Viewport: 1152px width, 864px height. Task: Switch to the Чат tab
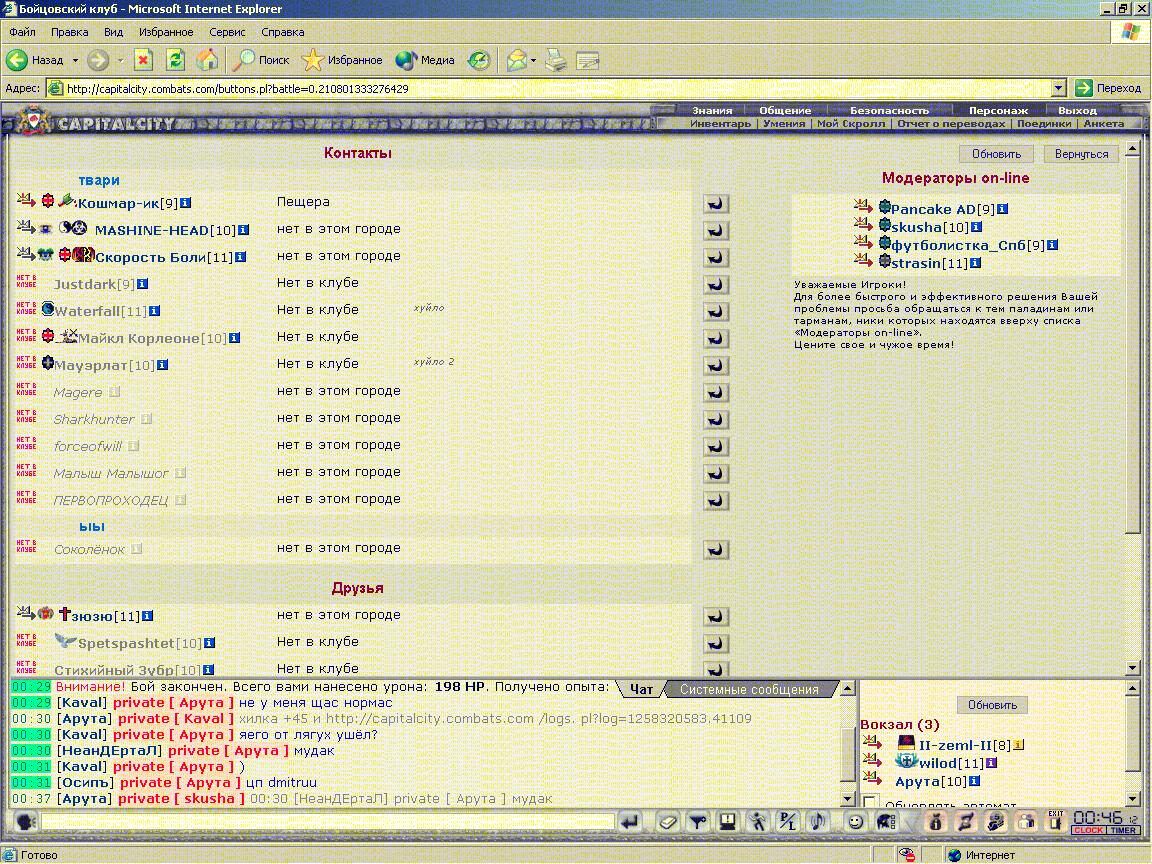click(641, 689)
